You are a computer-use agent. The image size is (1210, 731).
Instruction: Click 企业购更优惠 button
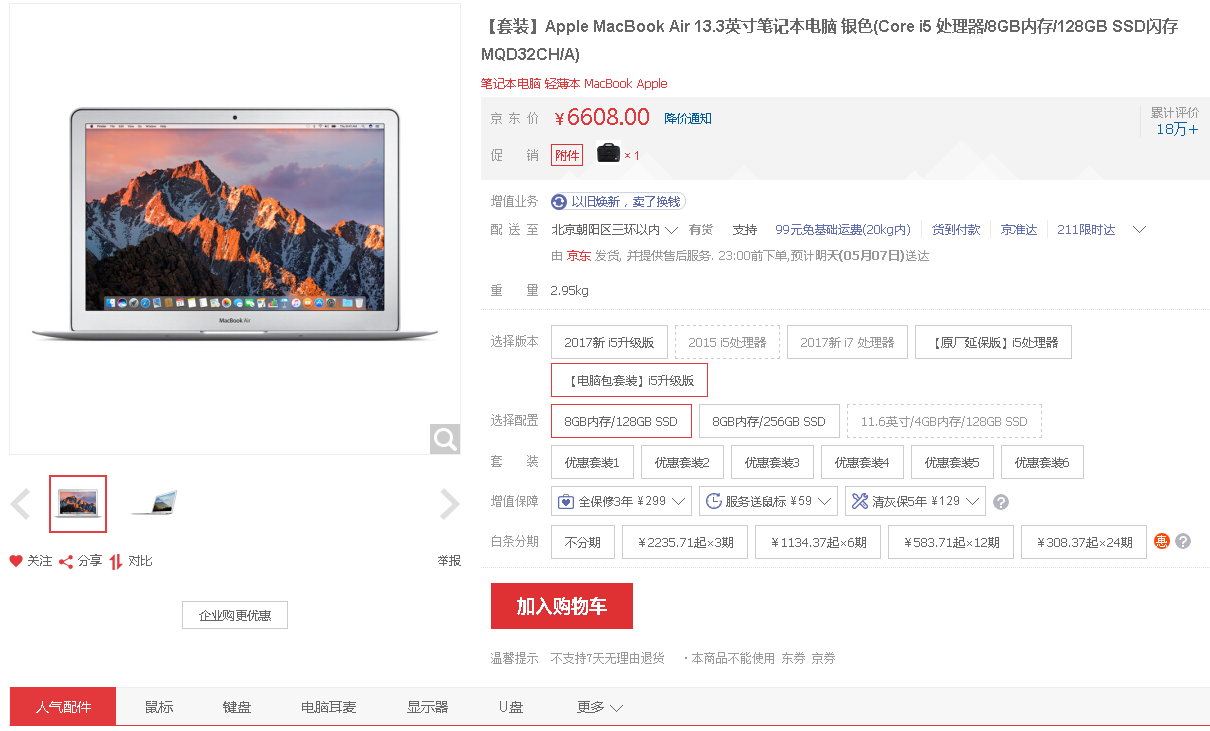click(x=235, y=615)
